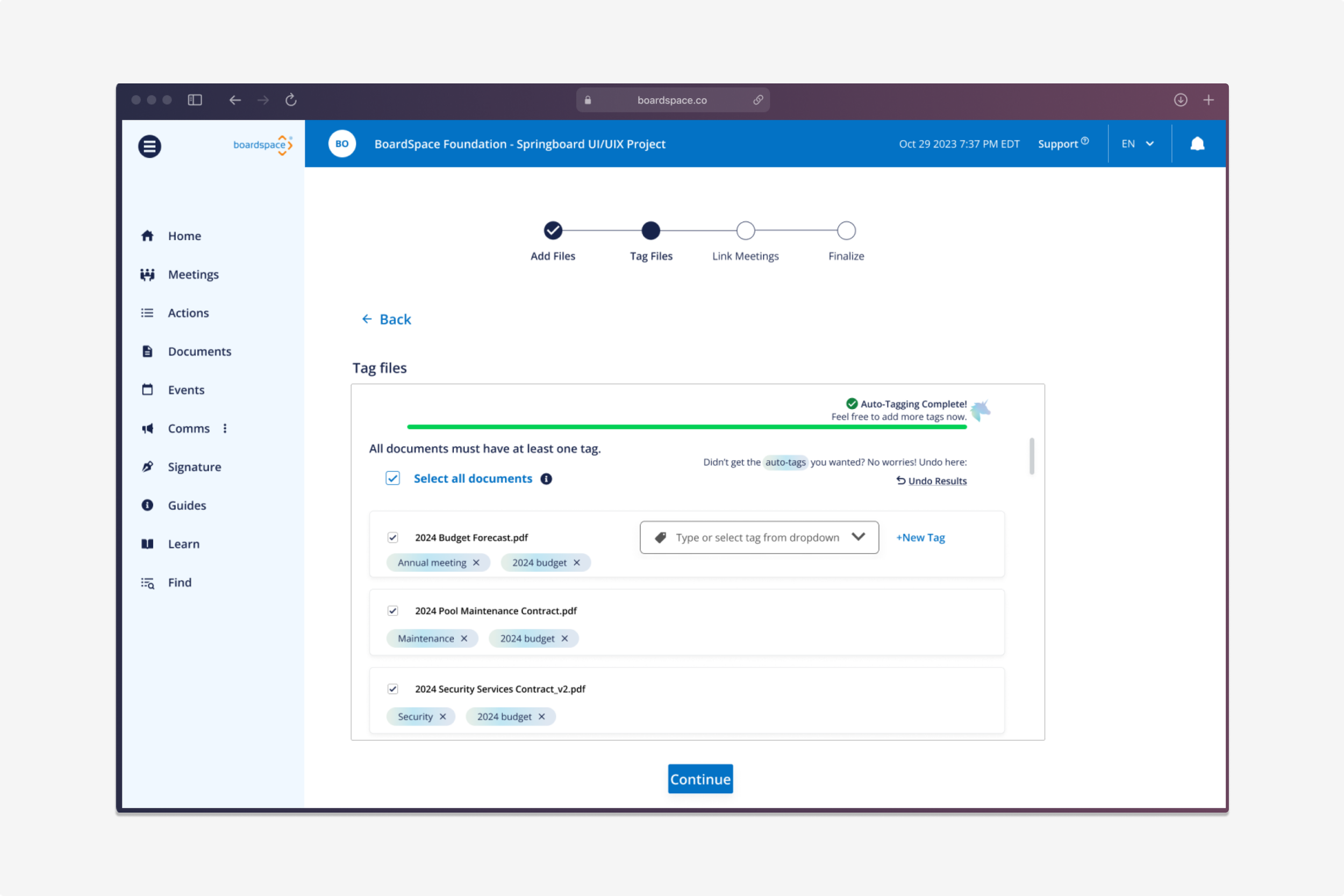Go to Meetings in sidebar
The image size is (1344, 896).
pos(192,275)
